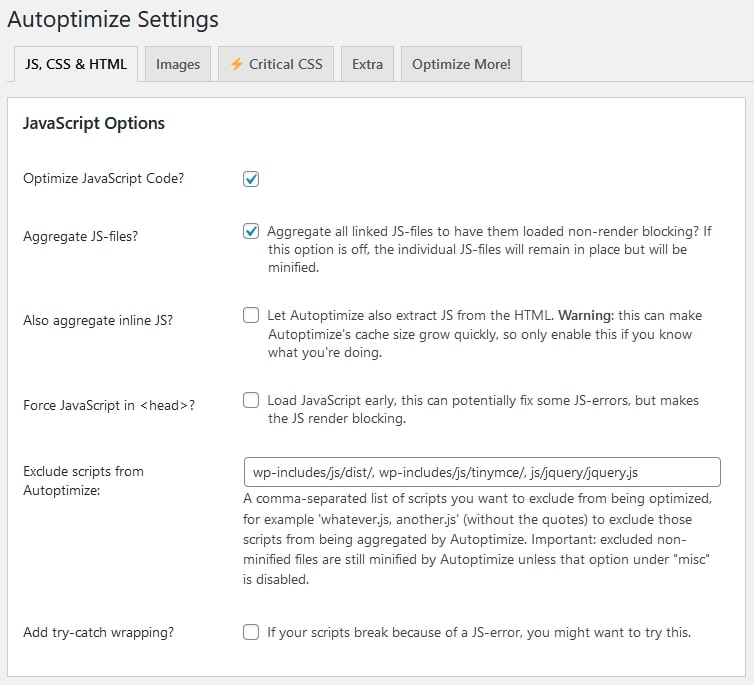The height and width of the screenshot is (685, 754).
Task: Go to the Extra tab
Action: (367, 64)
